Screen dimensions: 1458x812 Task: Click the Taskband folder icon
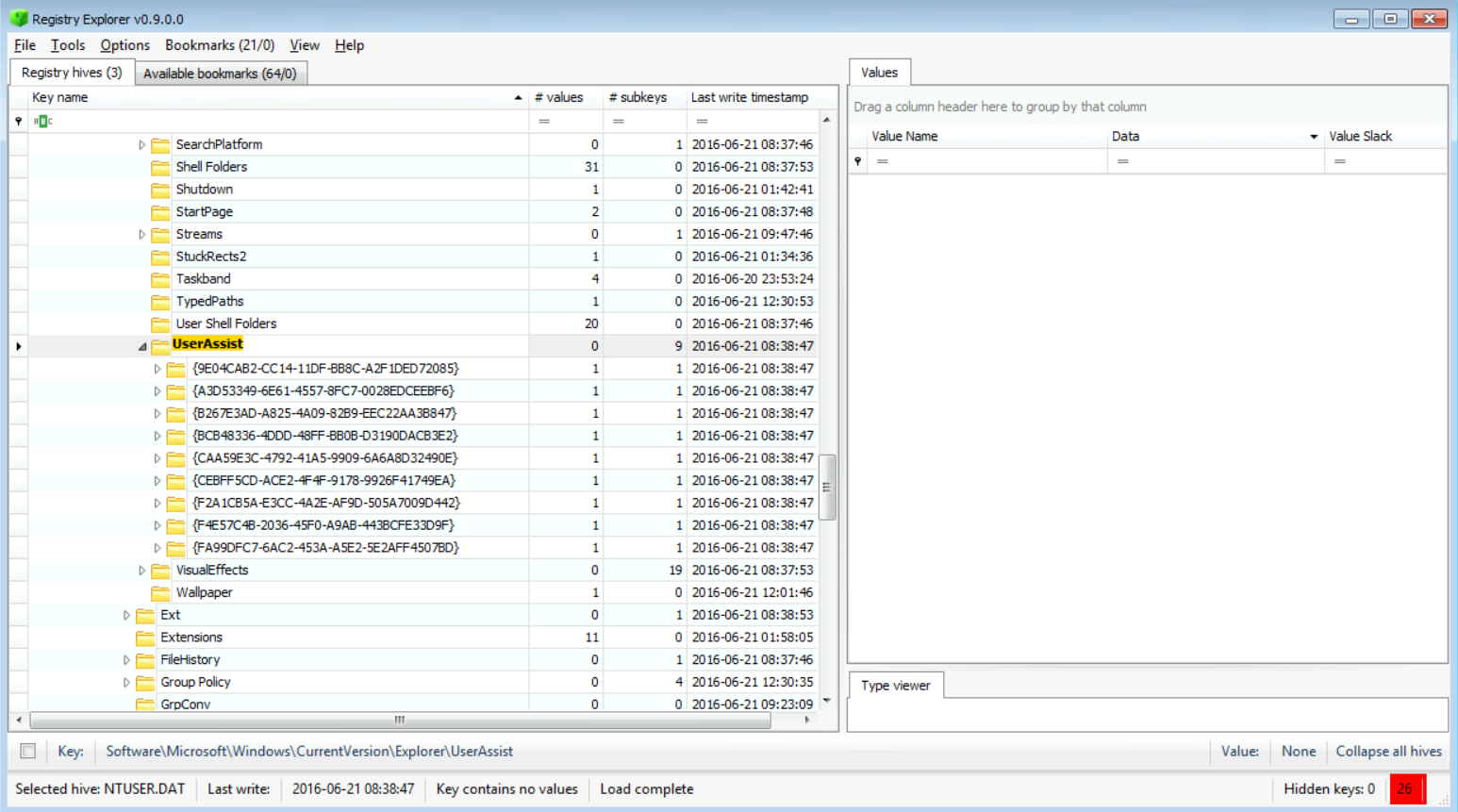(x=160, y=279)
